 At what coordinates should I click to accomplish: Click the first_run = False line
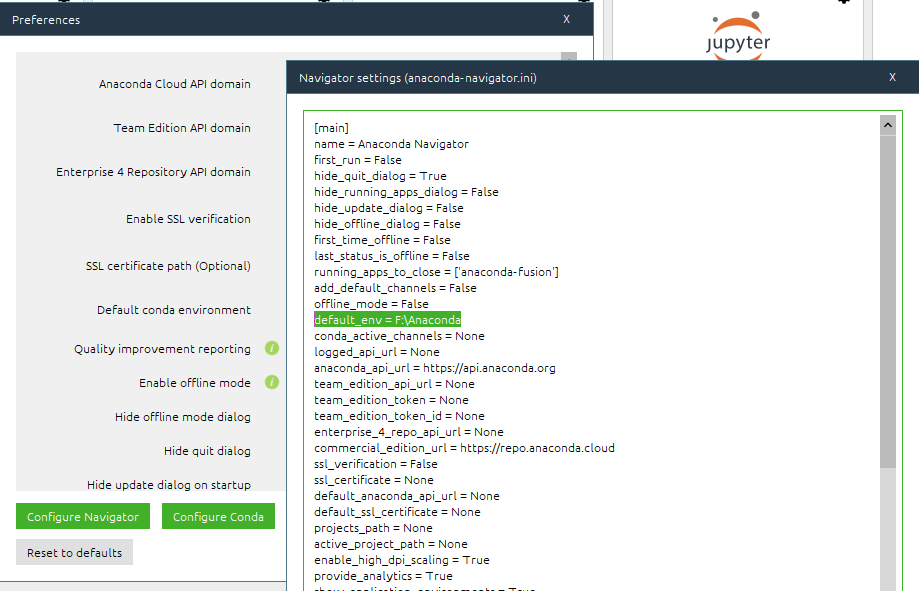(358, 160)
